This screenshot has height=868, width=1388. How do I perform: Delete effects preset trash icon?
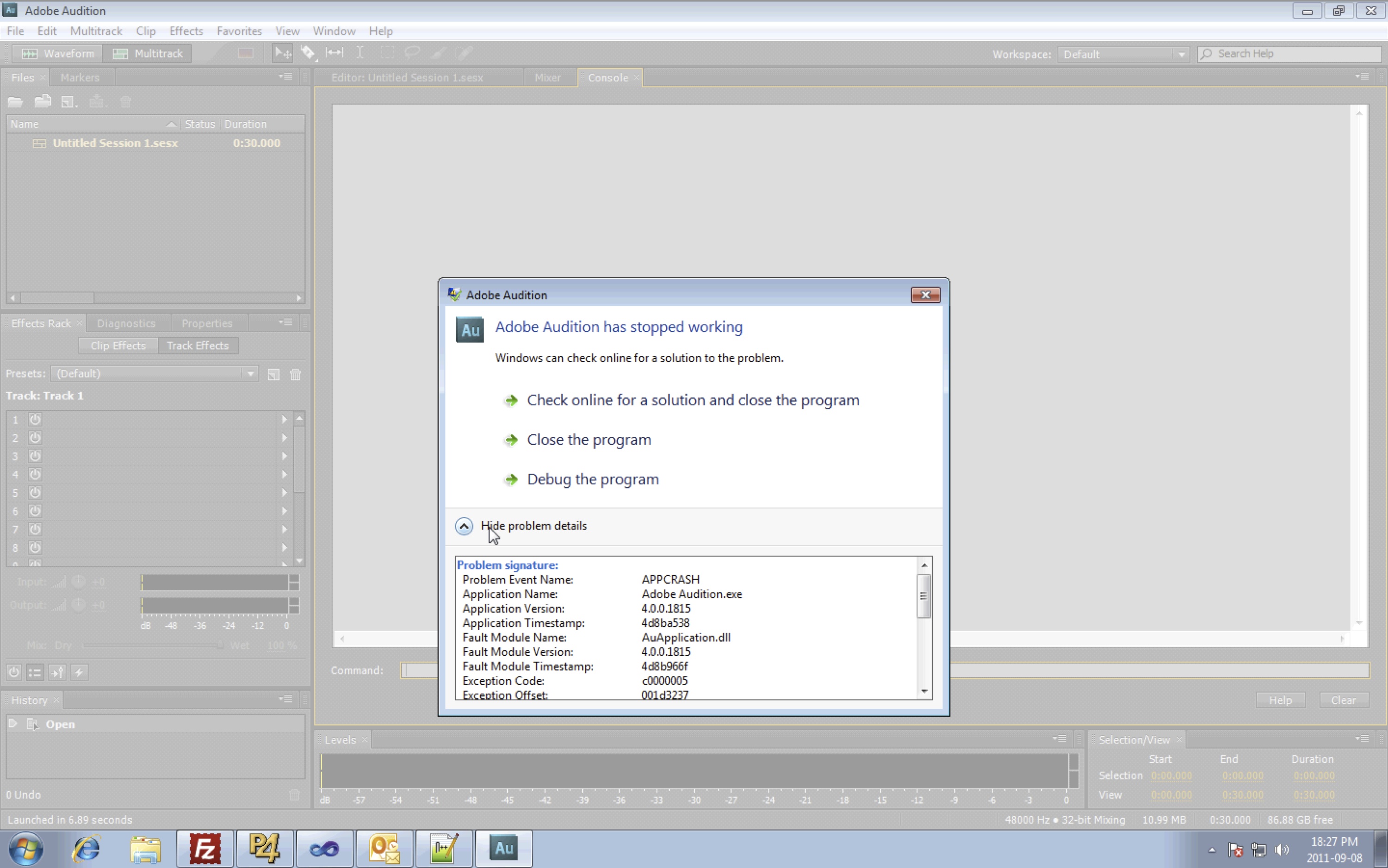pos(296,374)
